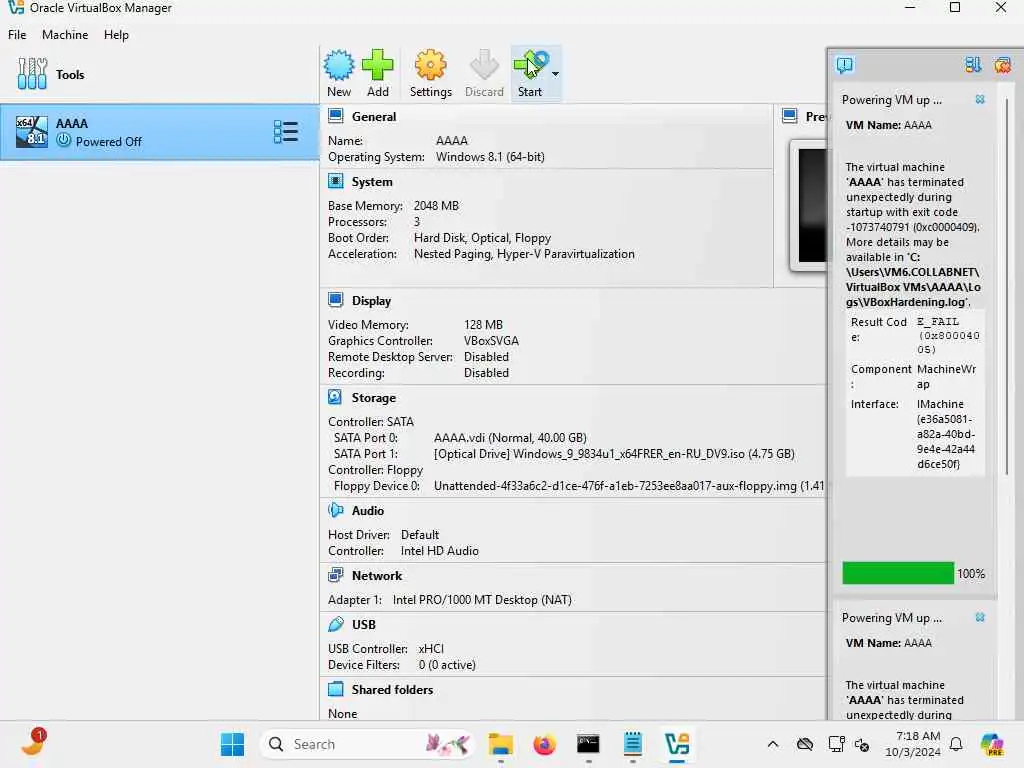1024x768 pixels.
Task: Click the New virtual machine toolbar icon
Action: tap(339, 65)
